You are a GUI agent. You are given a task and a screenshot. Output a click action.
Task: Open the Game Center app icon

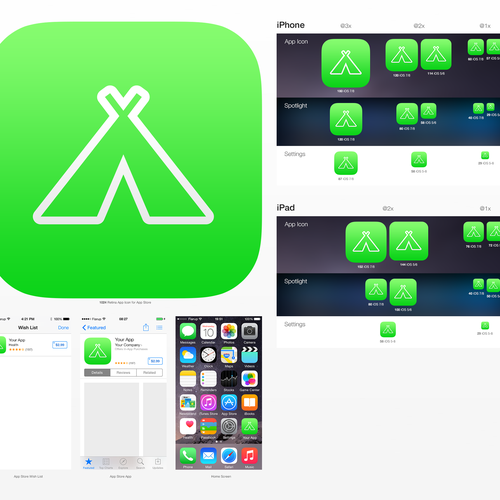click(249, 379)
